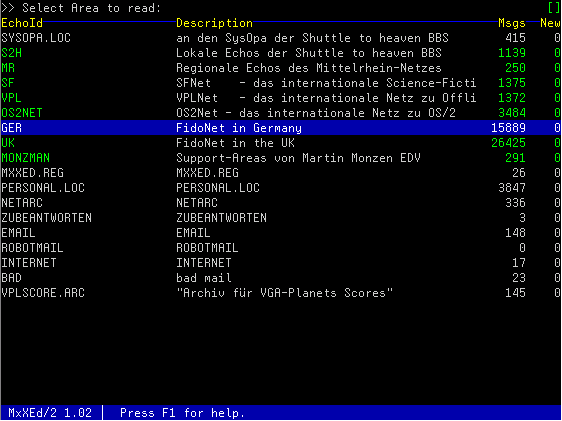Click the 'Select Area to read:' prompt
562x421 pixels.
92,8
